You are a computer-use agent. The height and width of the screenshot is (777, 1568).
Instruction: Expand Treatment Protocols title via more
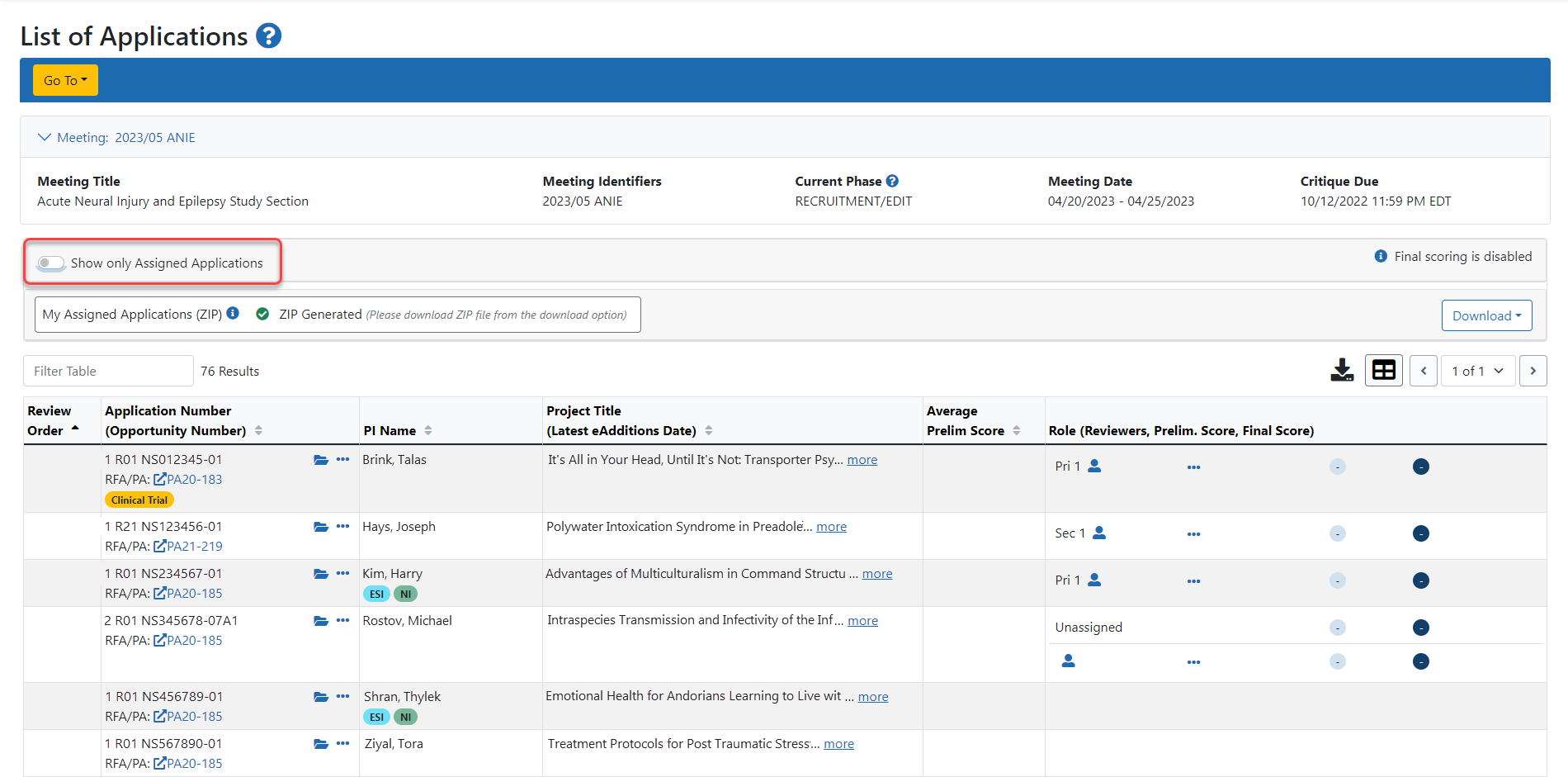(838, 743)
